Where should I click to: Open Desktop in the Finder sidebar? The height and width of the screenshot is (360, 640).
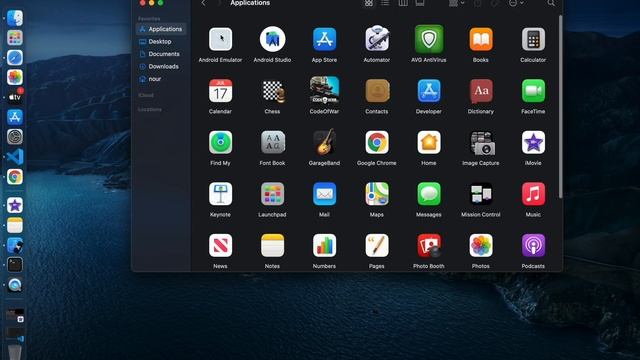tap(161, 42)
